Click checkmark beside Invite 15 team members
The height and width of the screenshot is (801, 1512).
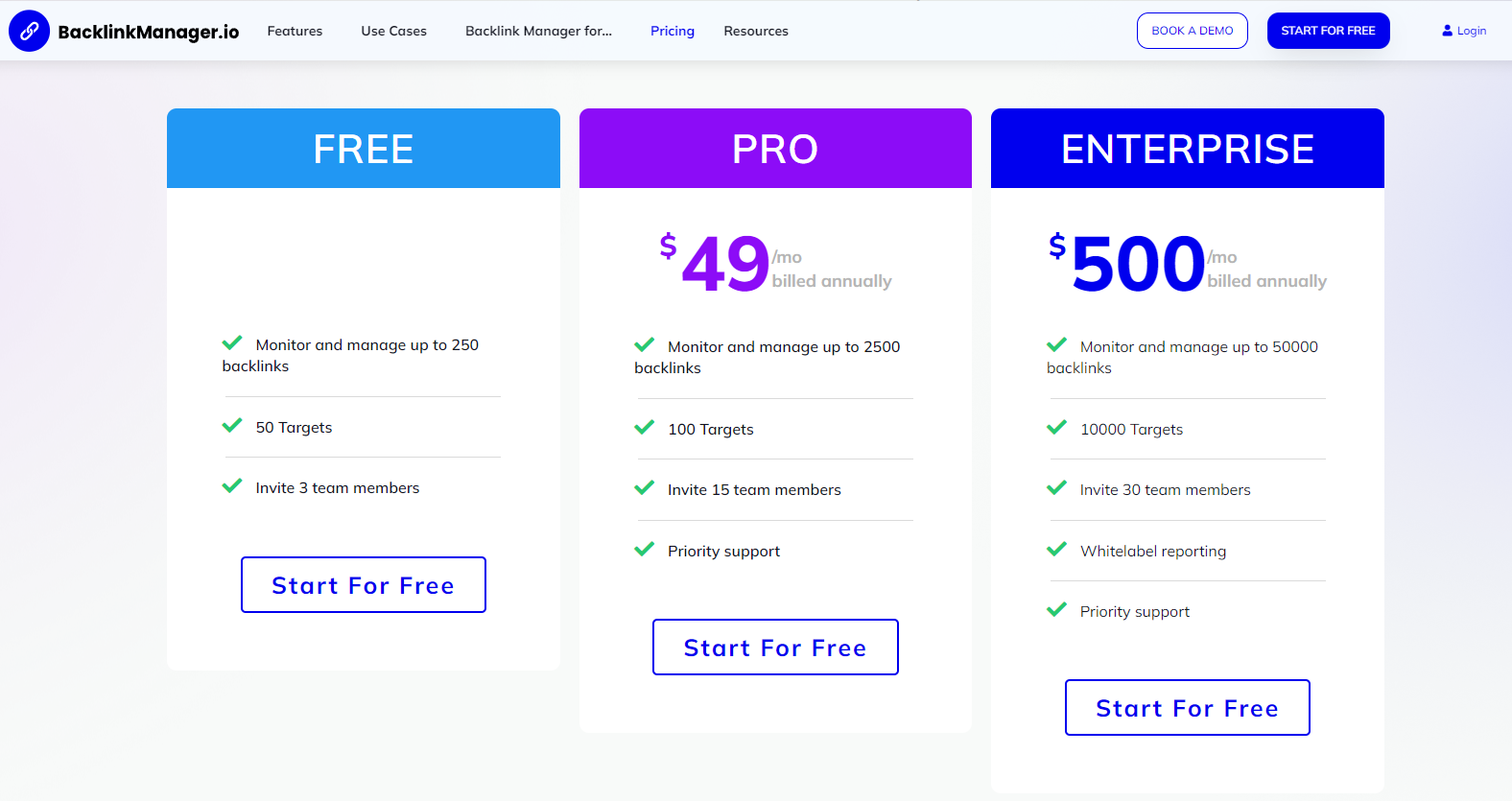tap(644, 487)
